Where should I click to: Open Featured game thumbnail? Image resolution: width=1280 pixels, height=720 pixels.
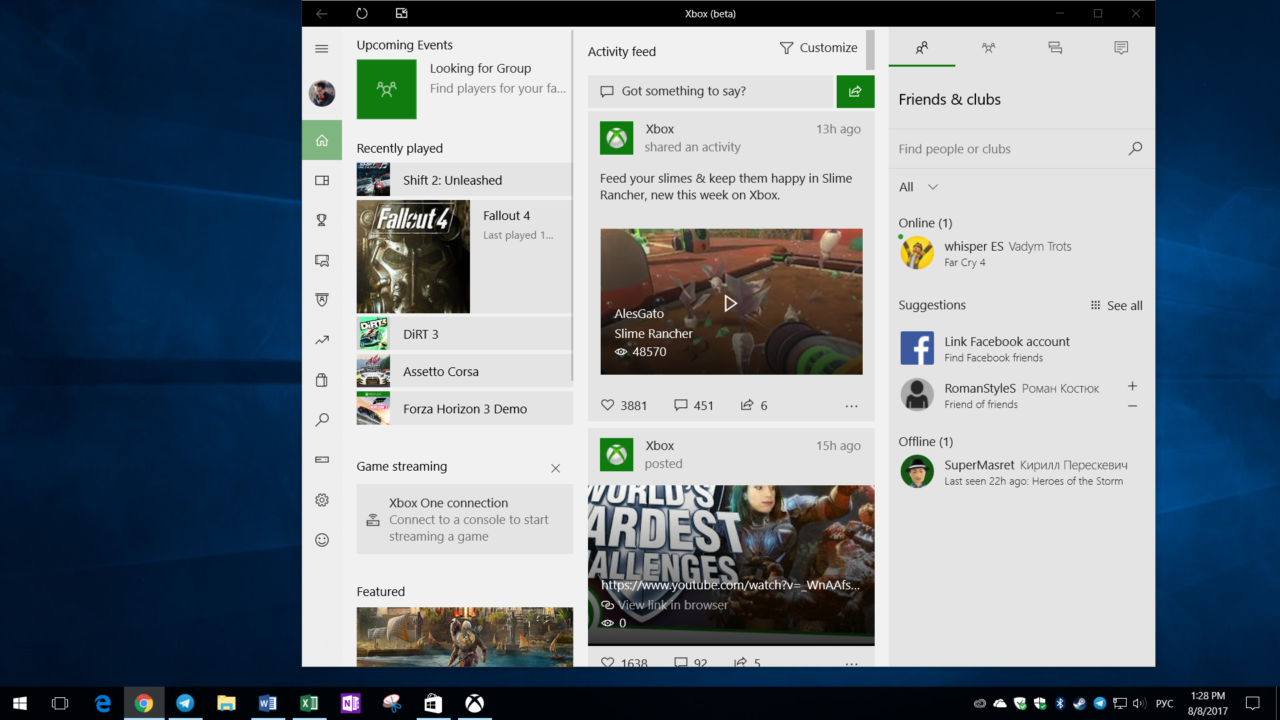(465, 636)
